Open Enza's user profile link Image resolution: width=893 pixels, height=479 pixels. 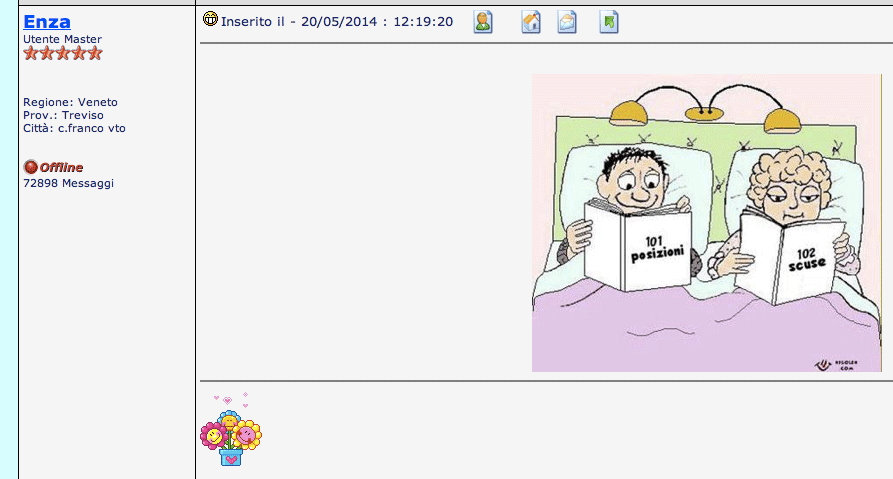(x=47, y=22)
